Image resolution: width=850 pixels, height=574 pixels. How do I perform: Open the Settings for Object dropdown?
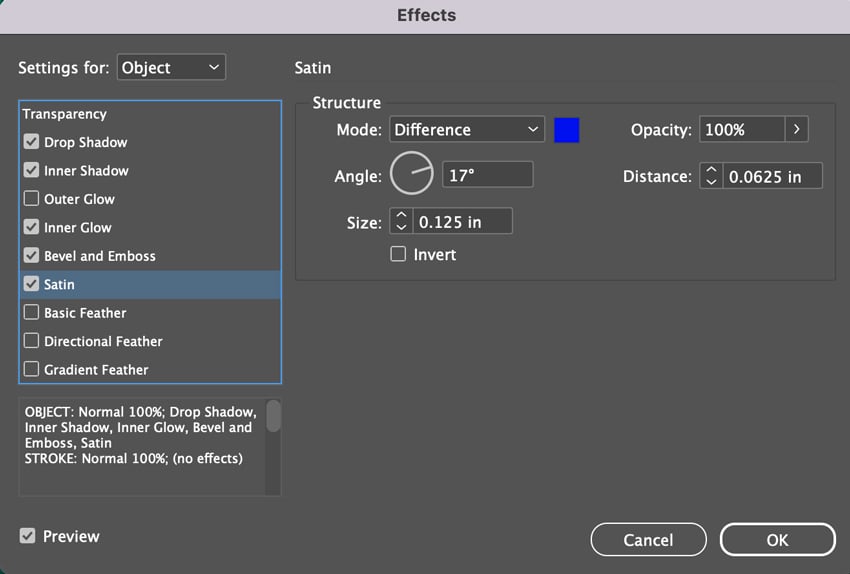tap(171, 67)
